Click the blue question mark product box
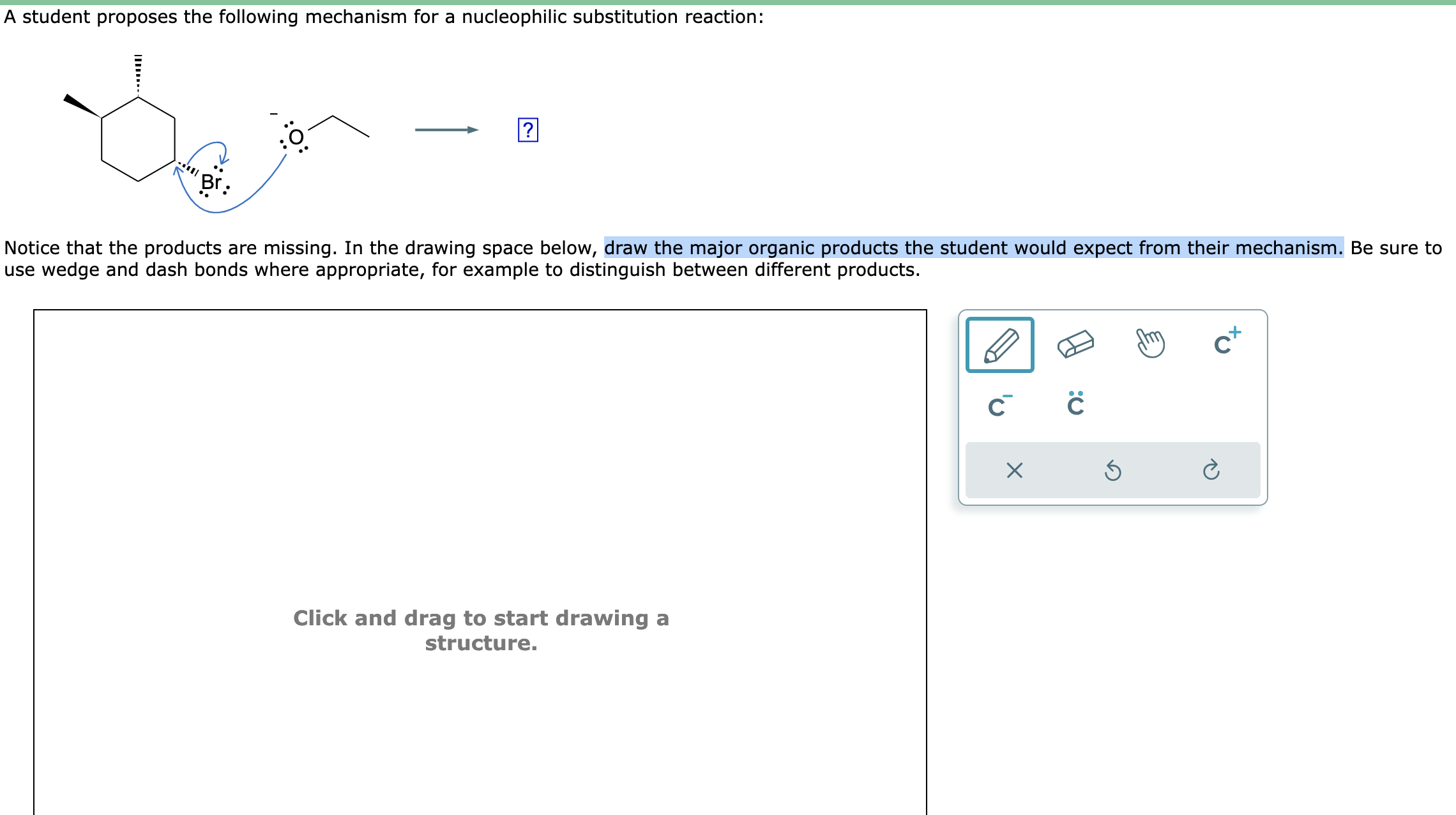 [527, 130]
